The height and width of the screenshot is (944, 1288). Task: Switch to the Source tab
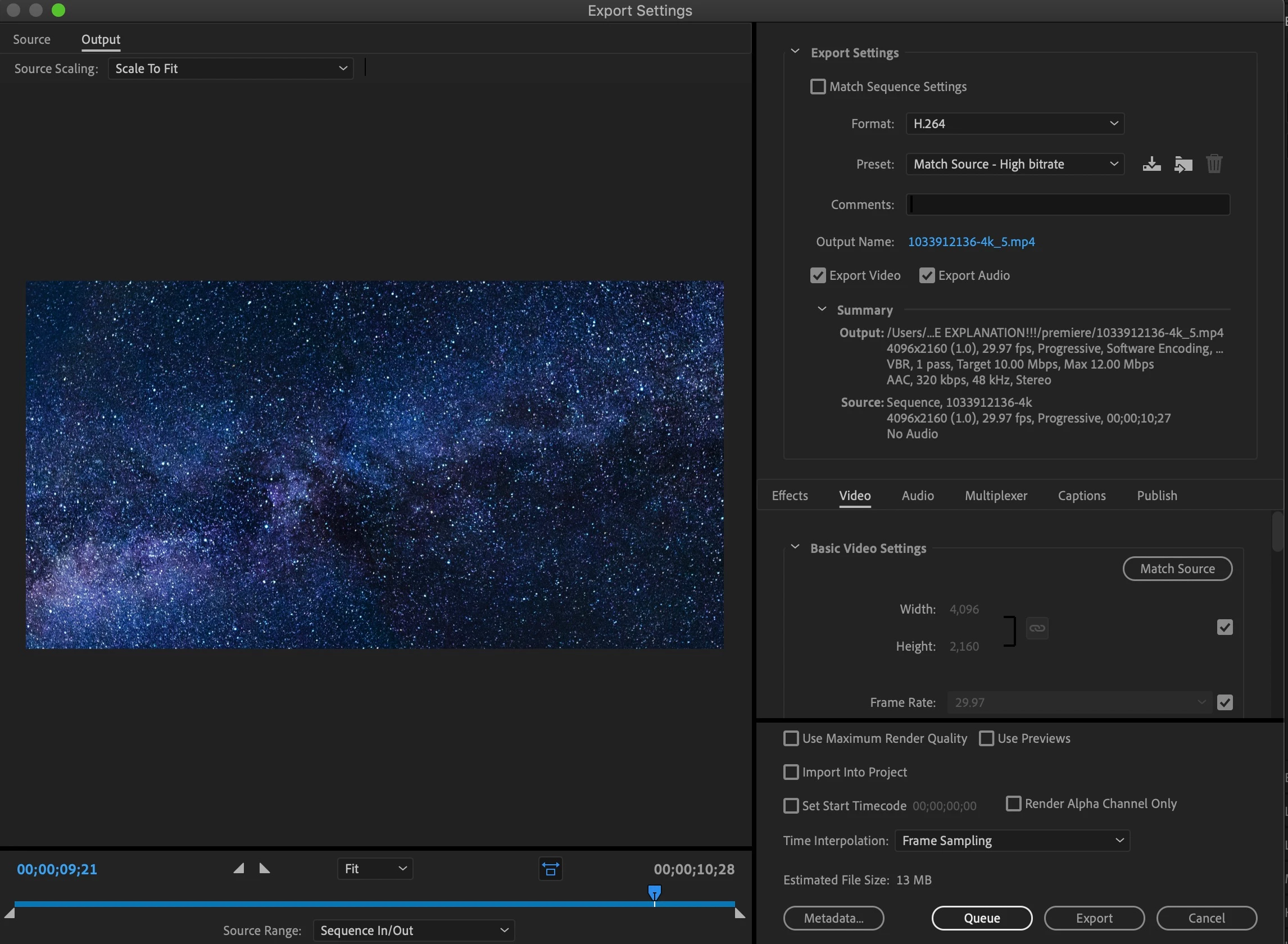pyautogui.click(x=31, y=39)
